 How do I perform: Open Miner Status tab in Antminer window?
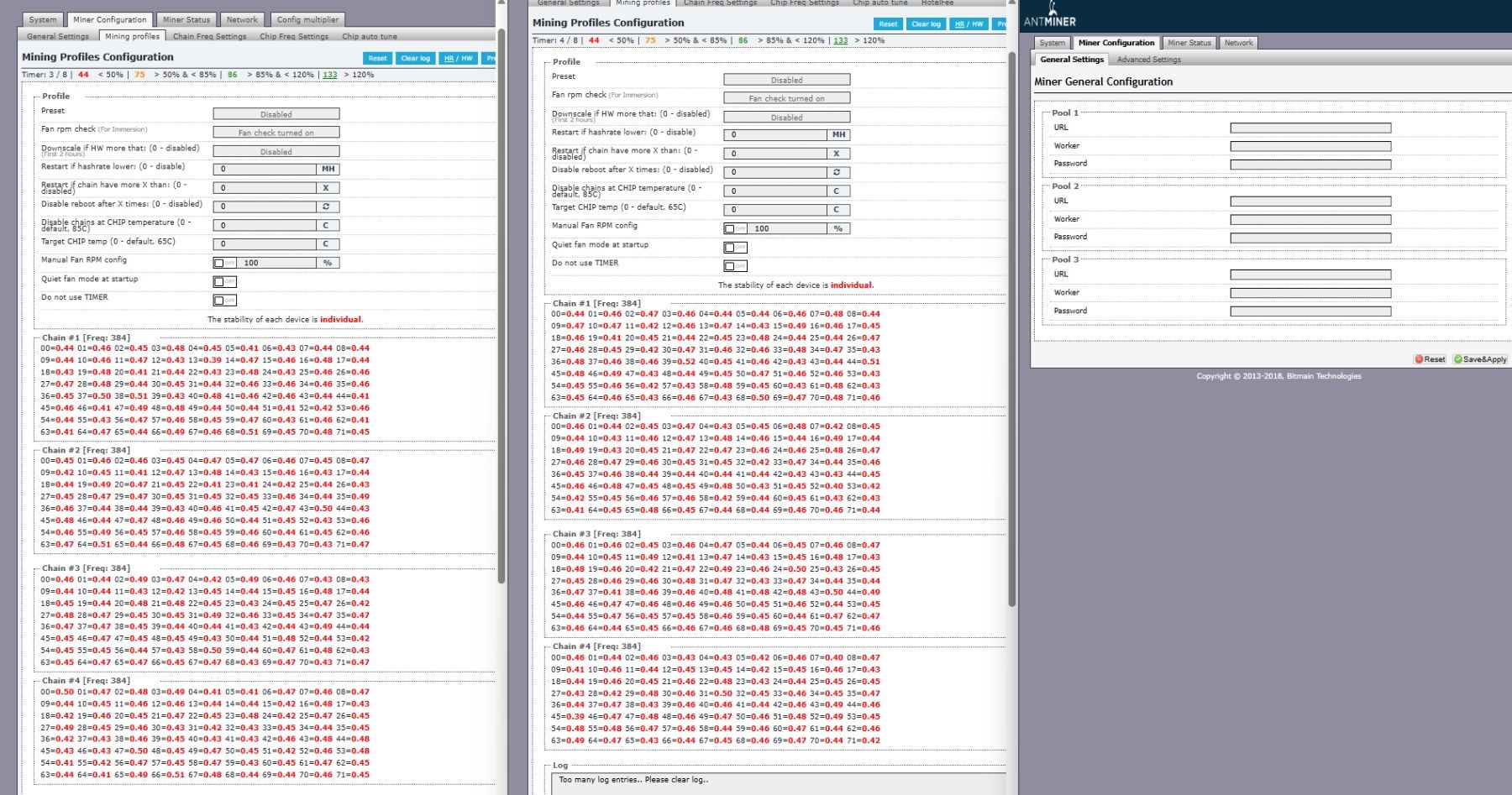point(1189,43)
